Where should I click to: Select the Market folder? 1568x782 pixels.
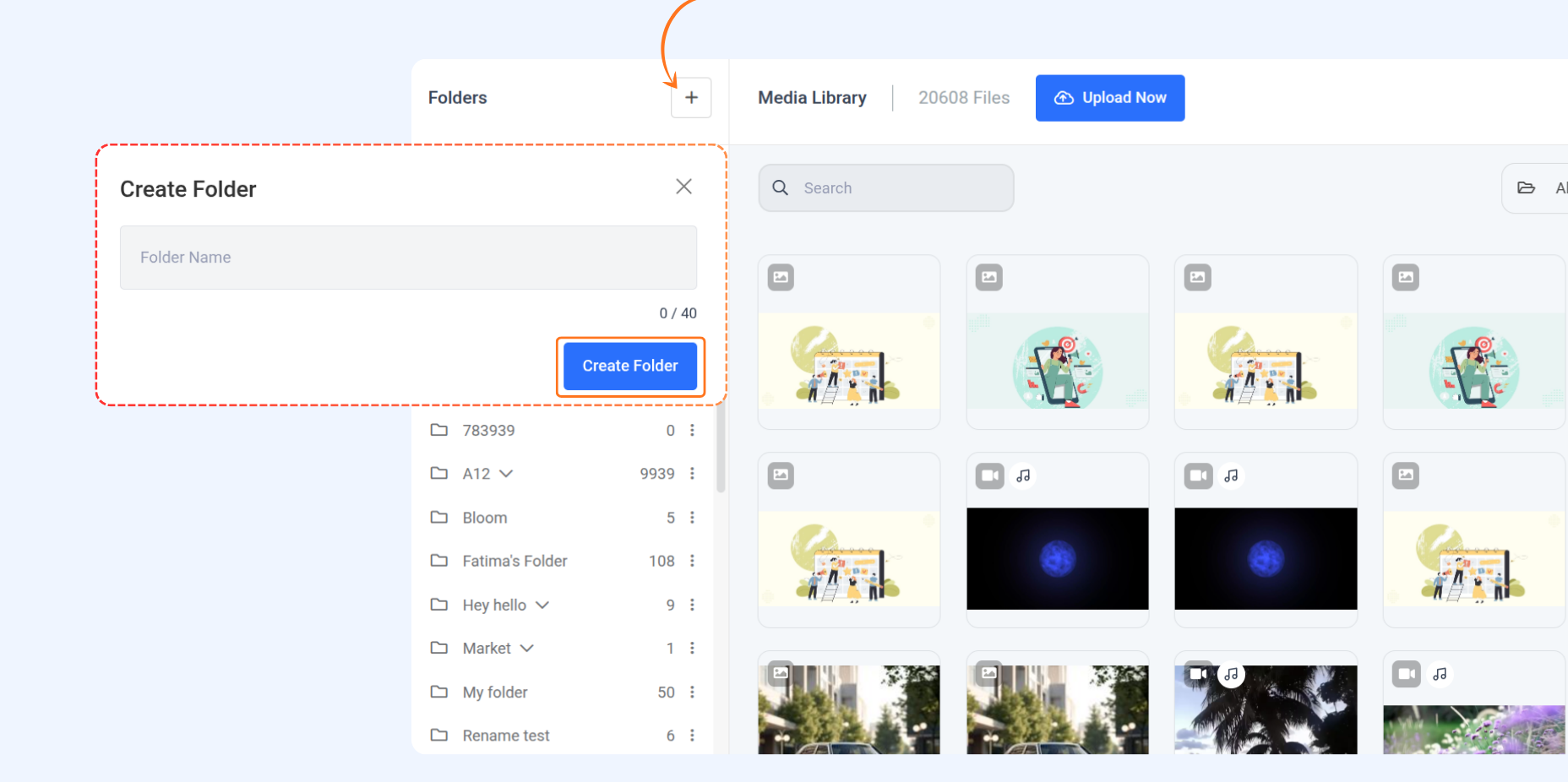point(487,649)
